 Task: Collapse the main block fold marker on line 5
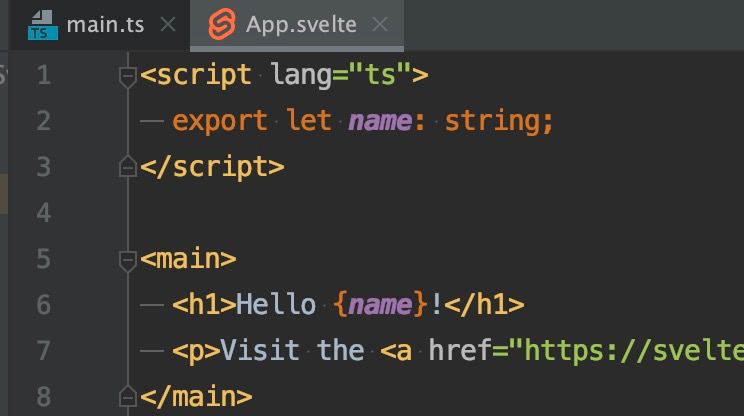(x=128, y=260)
